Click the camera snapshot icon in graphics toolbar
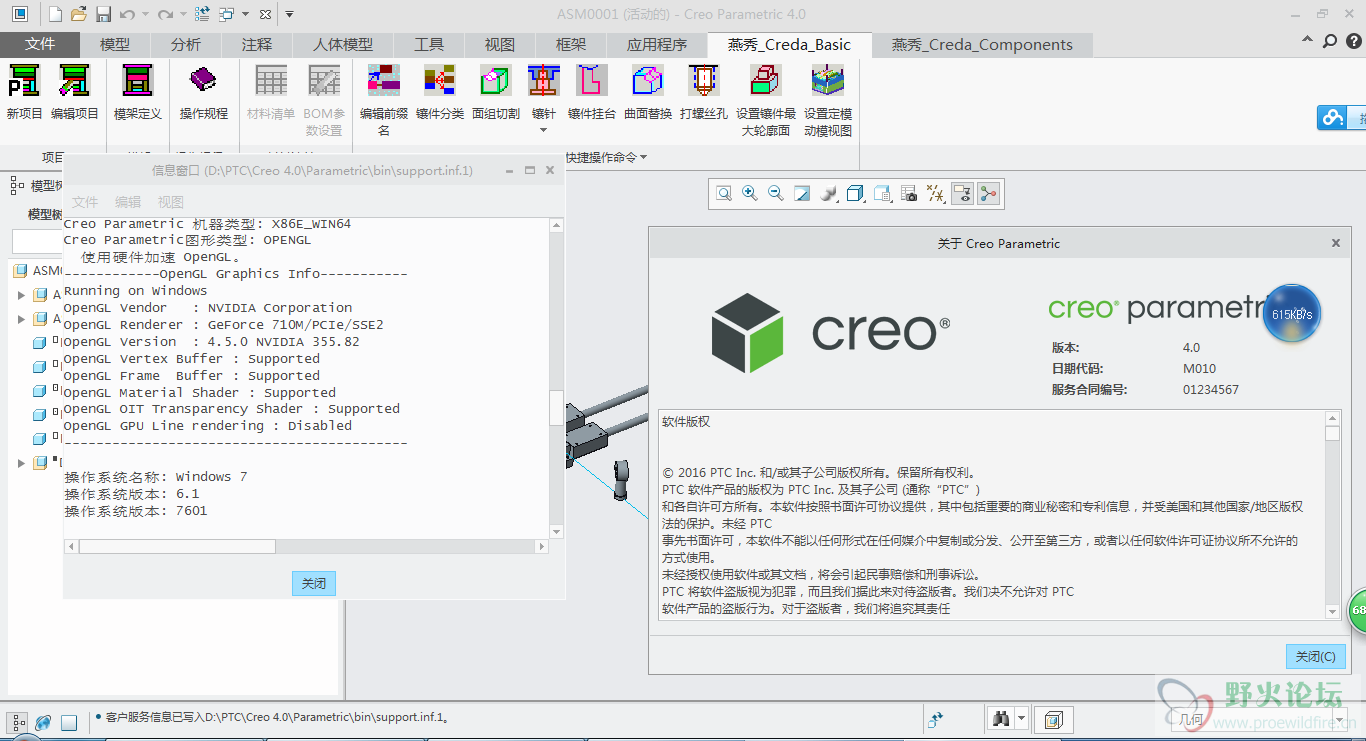Image resolution: width=1366 pixels, height=741 pixels. 909,194
